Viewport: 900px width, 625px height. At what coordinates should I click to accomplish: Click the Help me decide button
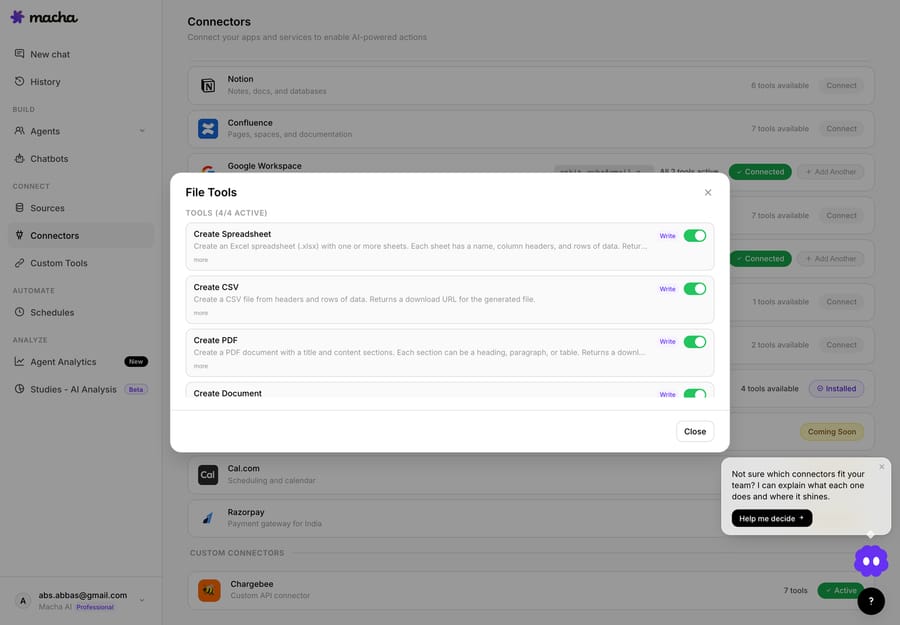[771, 518]
